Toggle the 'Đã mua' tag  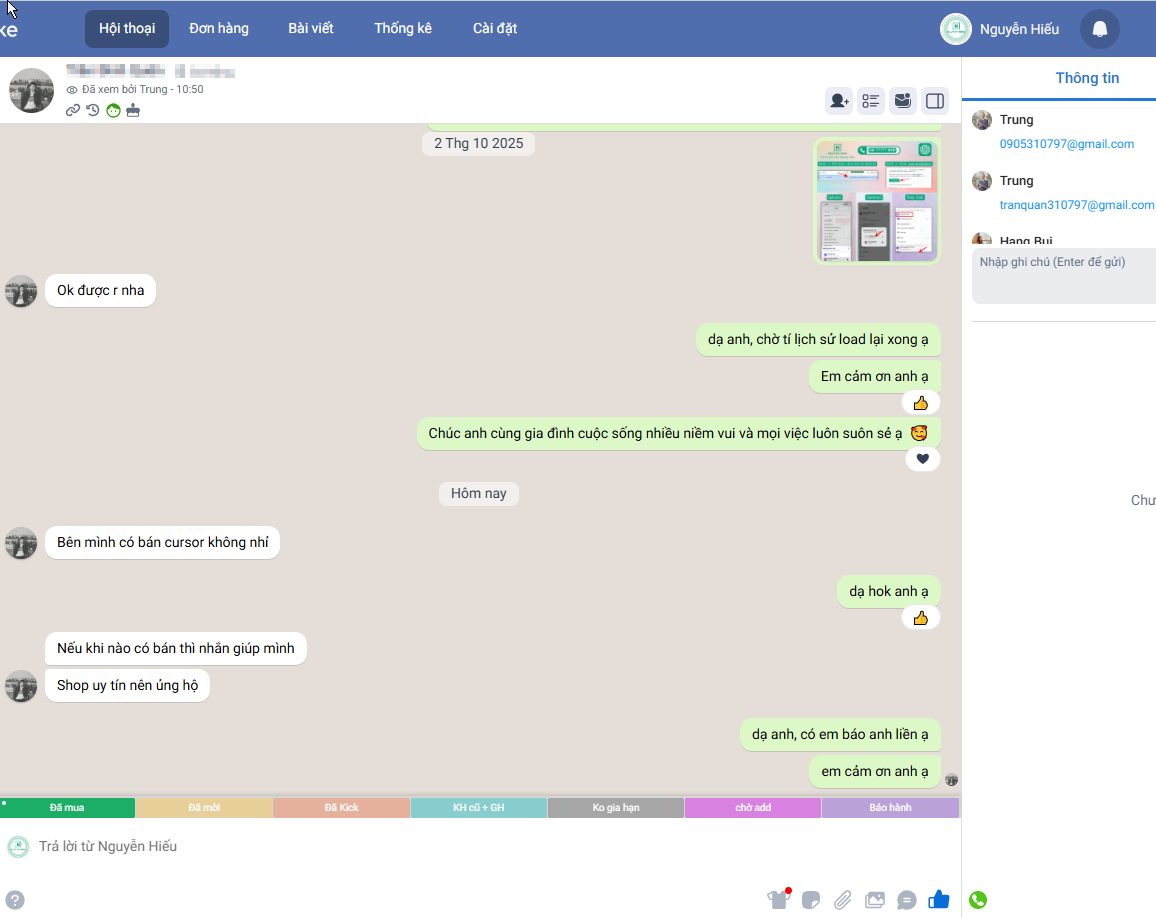[67, 807]
